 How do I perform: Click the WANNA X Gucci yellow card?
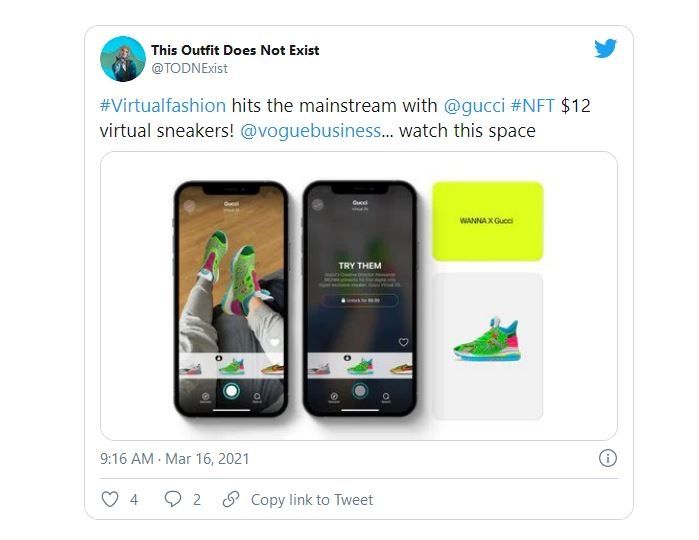click(x=488, y=221)
